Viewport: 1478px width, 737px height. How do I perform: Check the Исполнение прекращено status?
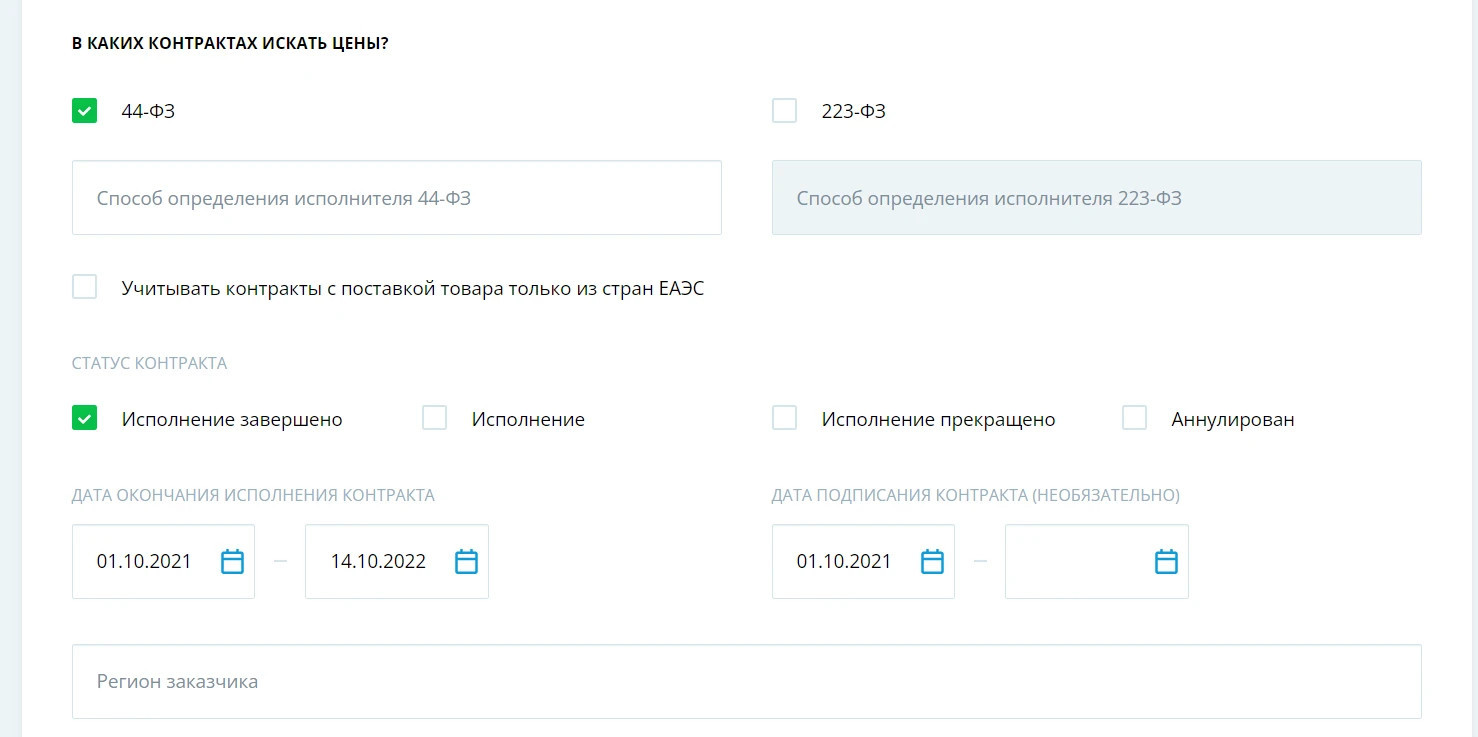point(785,418)
